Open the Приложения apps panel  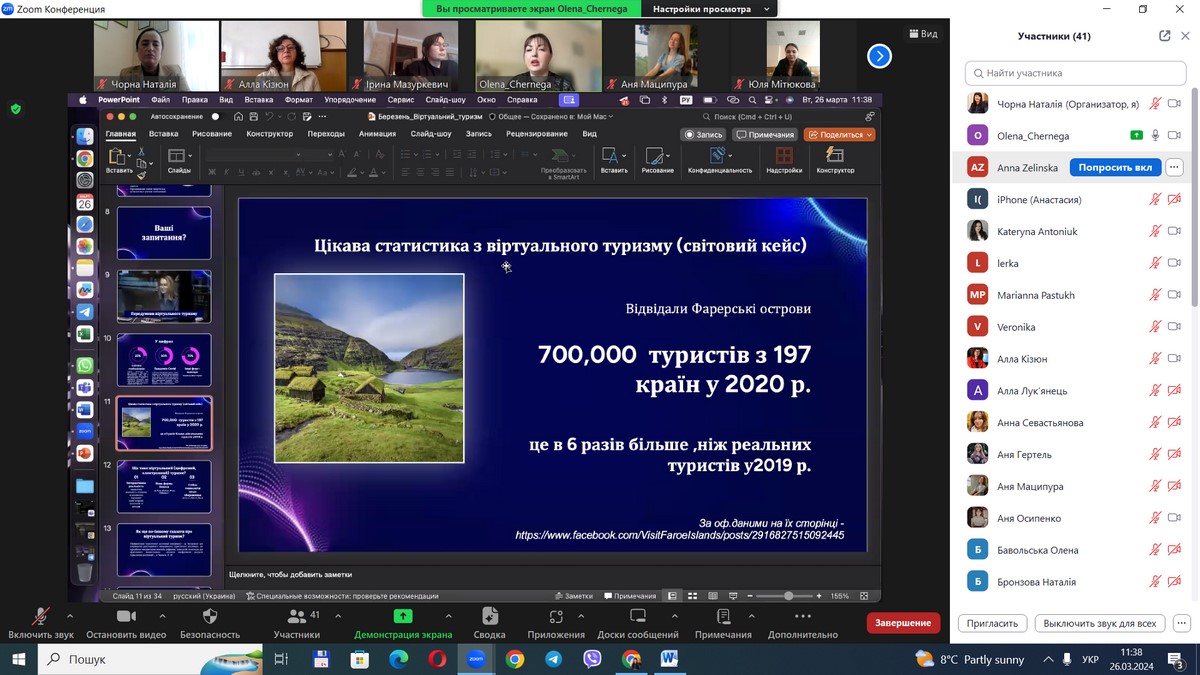pos(556,617)
